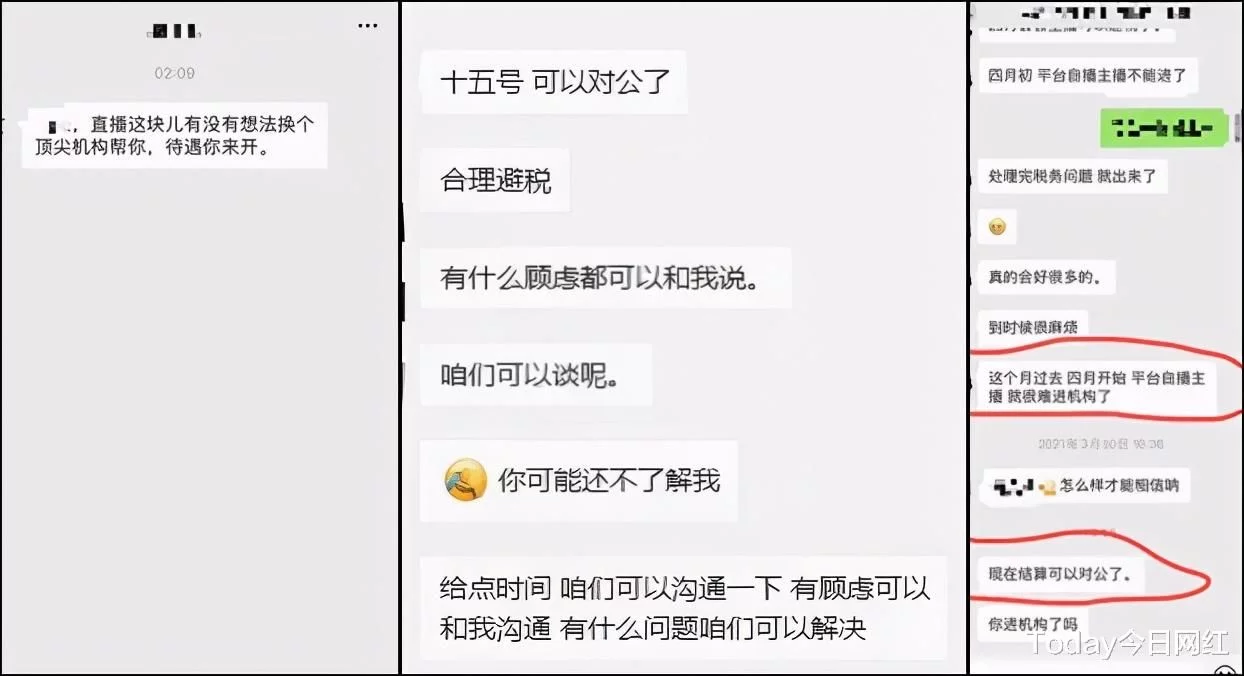Click the blurred contact name header
1244x676 pixels.
(171, 31)
